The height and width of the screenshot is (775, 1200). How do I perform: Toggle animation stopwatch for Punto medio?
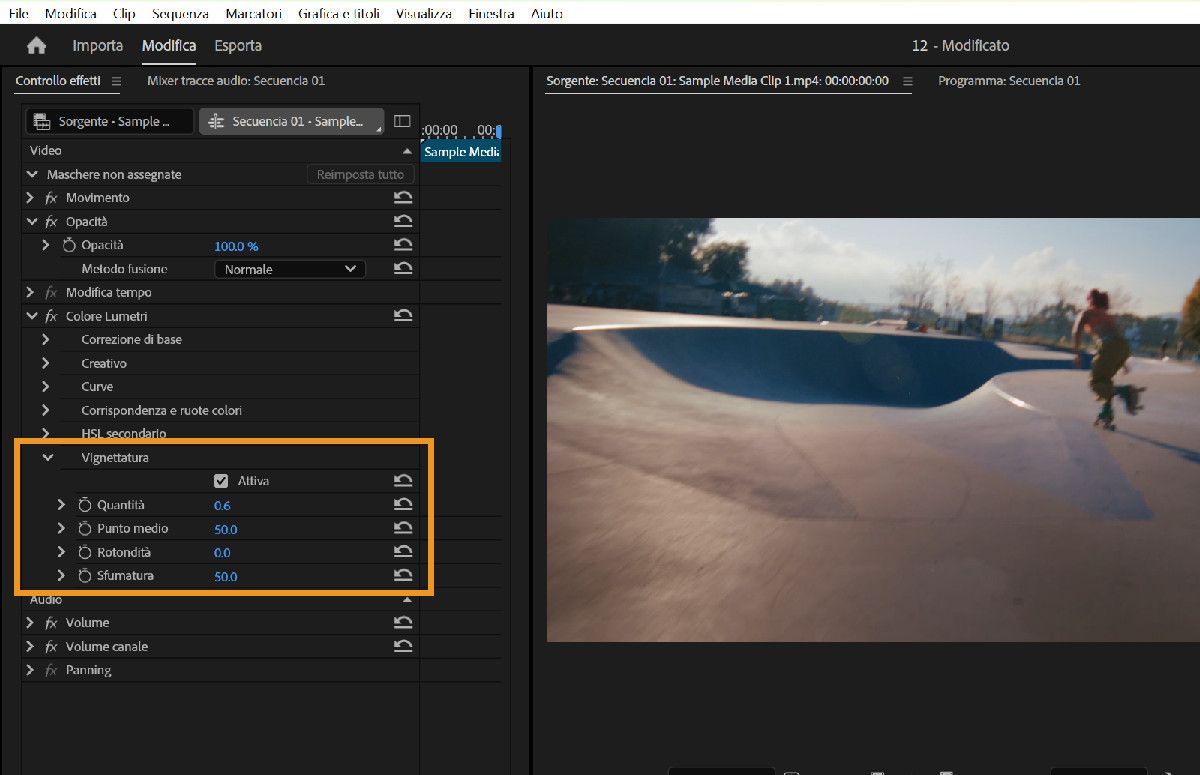(x=85, y=528)
